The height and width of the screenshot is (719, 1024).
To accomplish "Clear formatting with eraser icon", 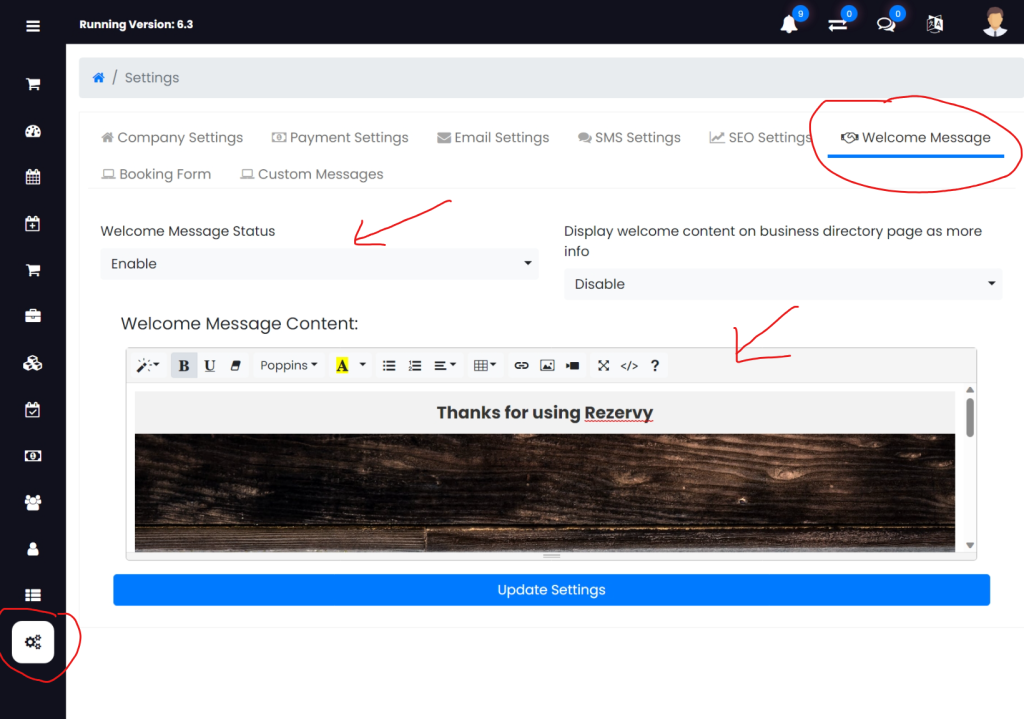I will (x=236, y=365).
